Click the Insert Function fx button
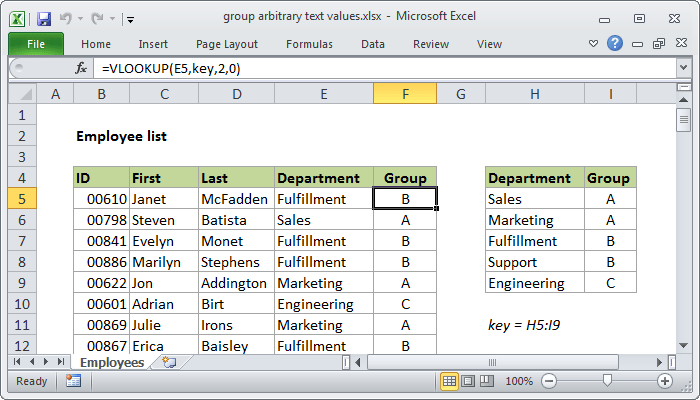 coord(81,68)
